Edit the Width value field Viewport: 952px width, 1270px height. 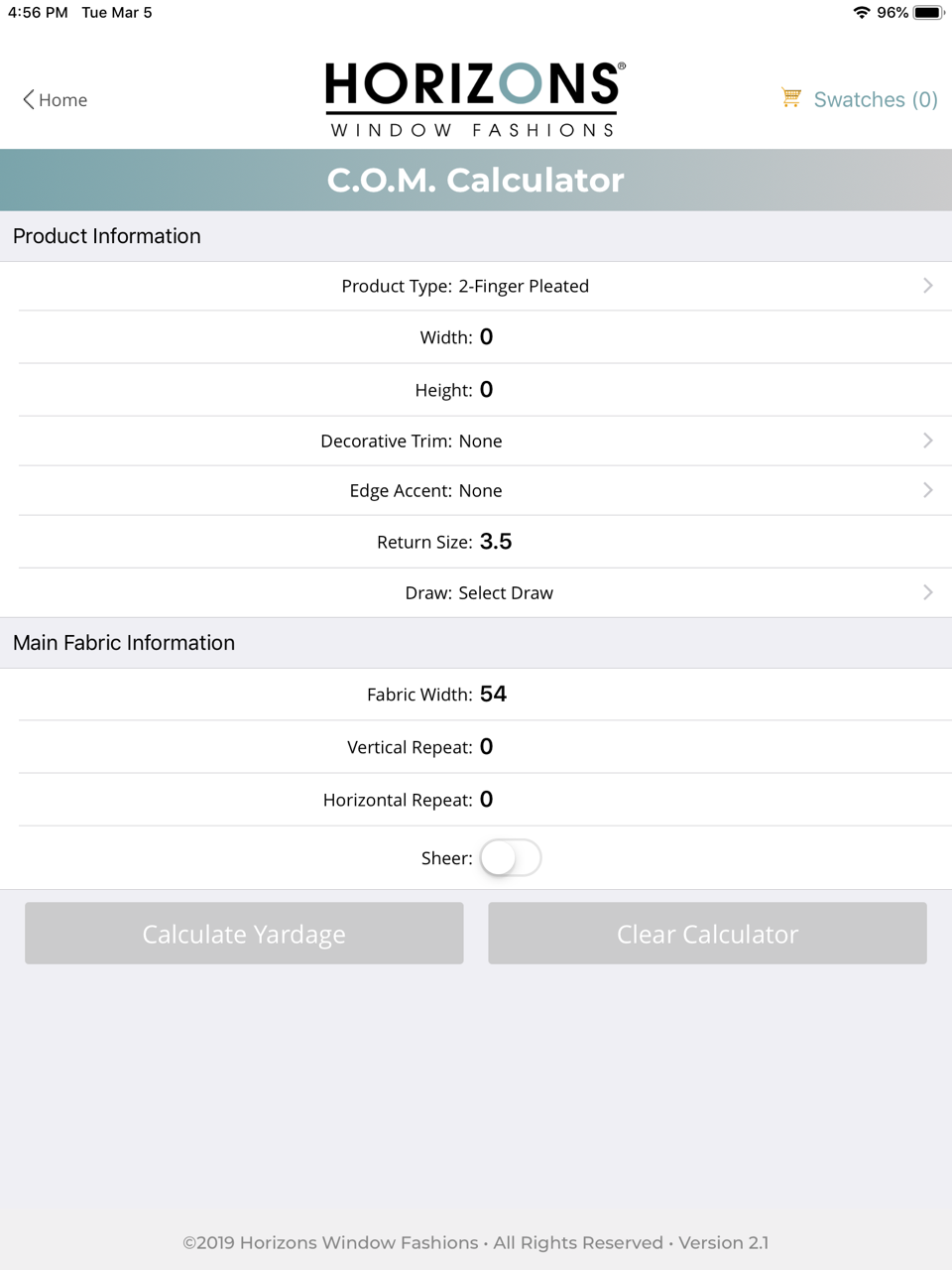486,336
